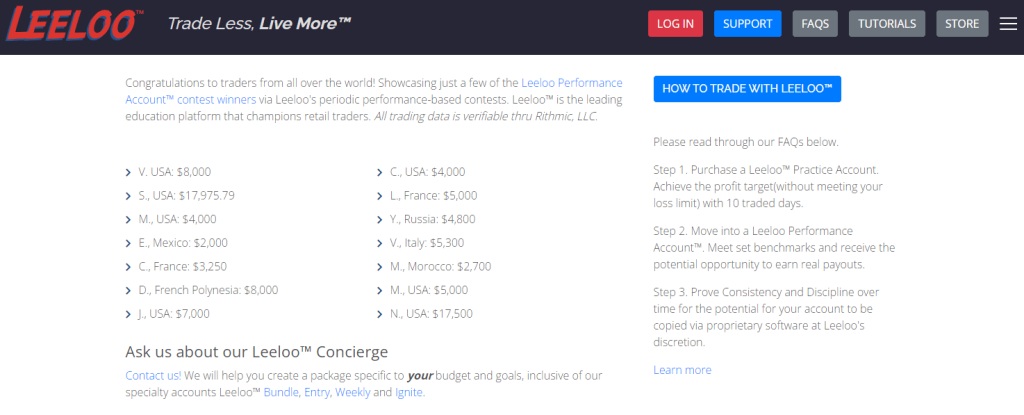Click chevron next to L., France: $5,000
Viewport: 1024px width, 415px height.
coord(380,196)
